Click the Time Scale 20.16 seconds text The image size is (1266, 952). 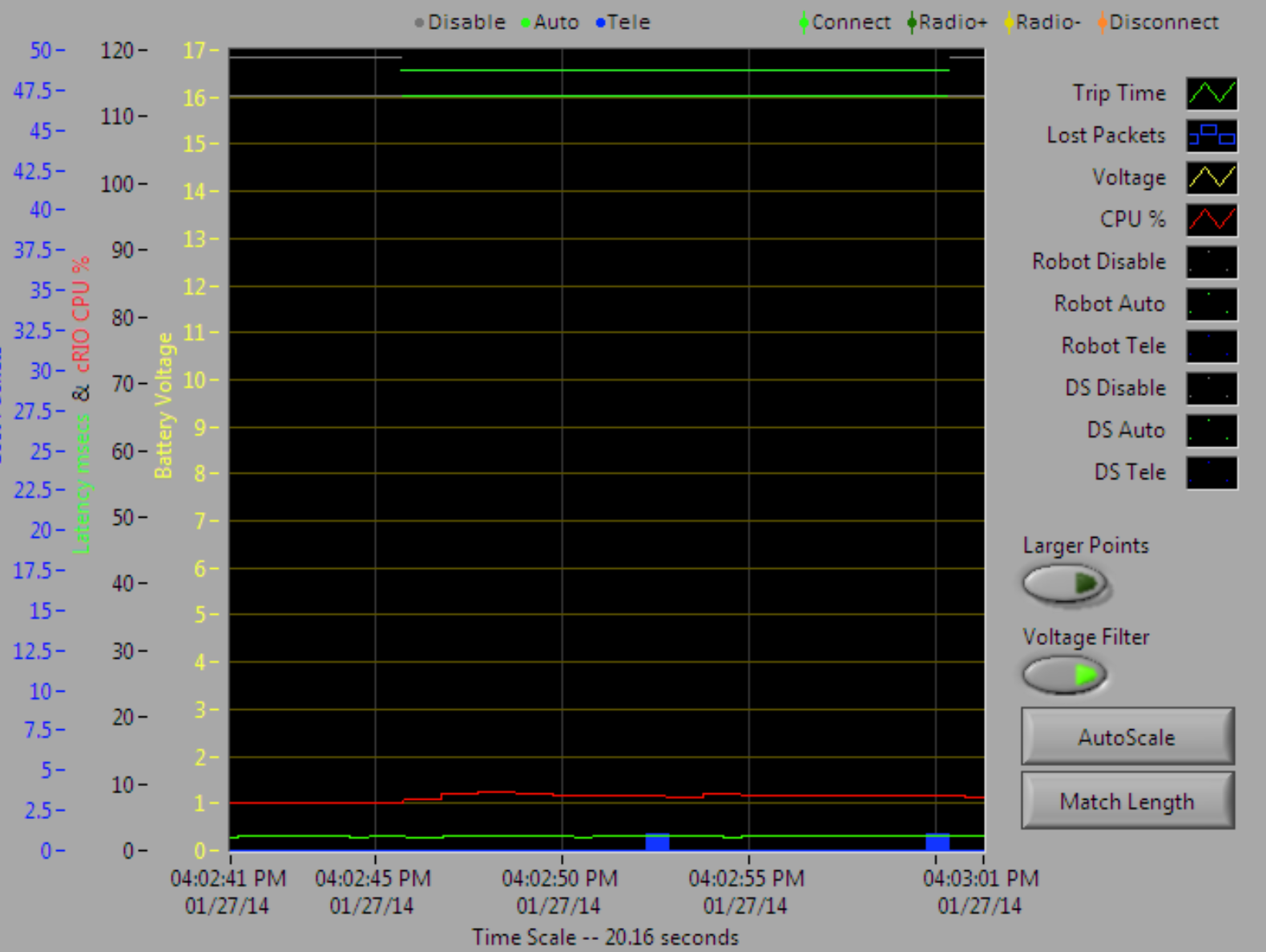(x=605, y=937)
